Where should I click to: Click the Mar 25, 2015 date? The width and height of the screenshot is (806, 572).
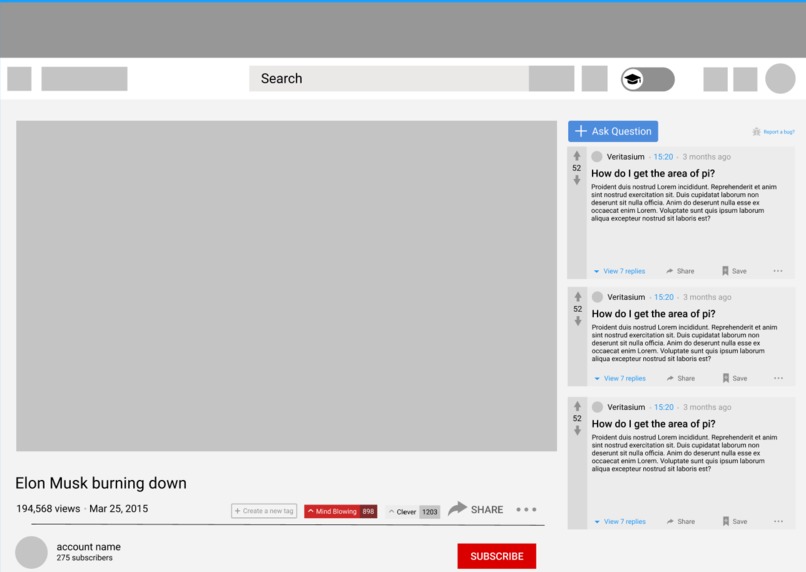point(119,509)
